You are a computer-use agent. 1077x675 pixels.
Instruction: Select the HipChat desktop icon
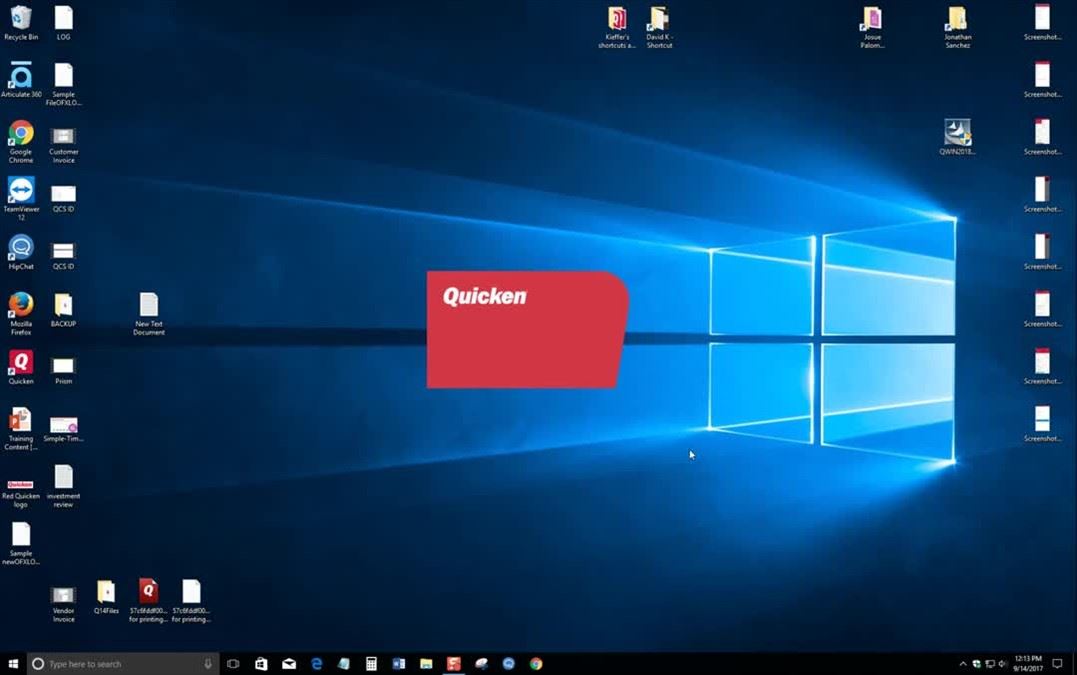[x=21, y=248]
